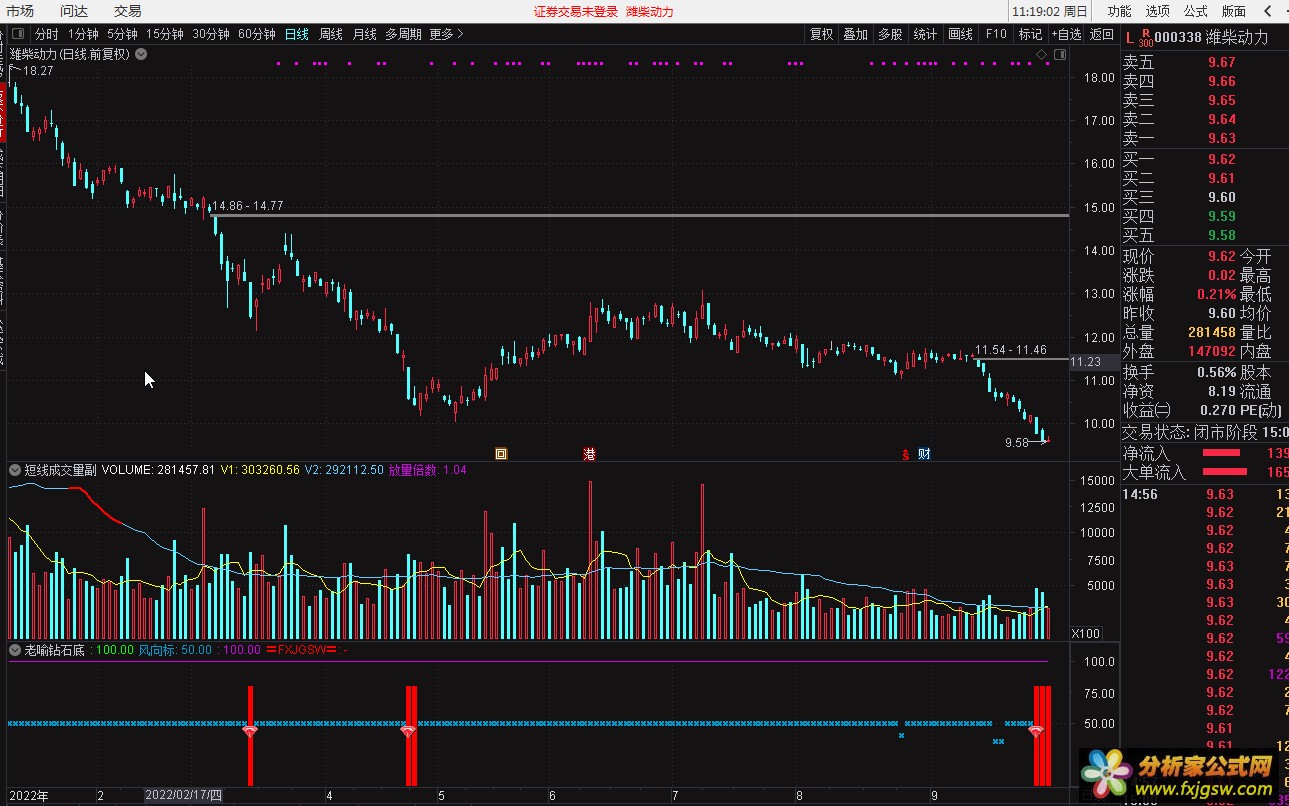Click the 叠加 overlay button
1289x806 pixels.
856,34
